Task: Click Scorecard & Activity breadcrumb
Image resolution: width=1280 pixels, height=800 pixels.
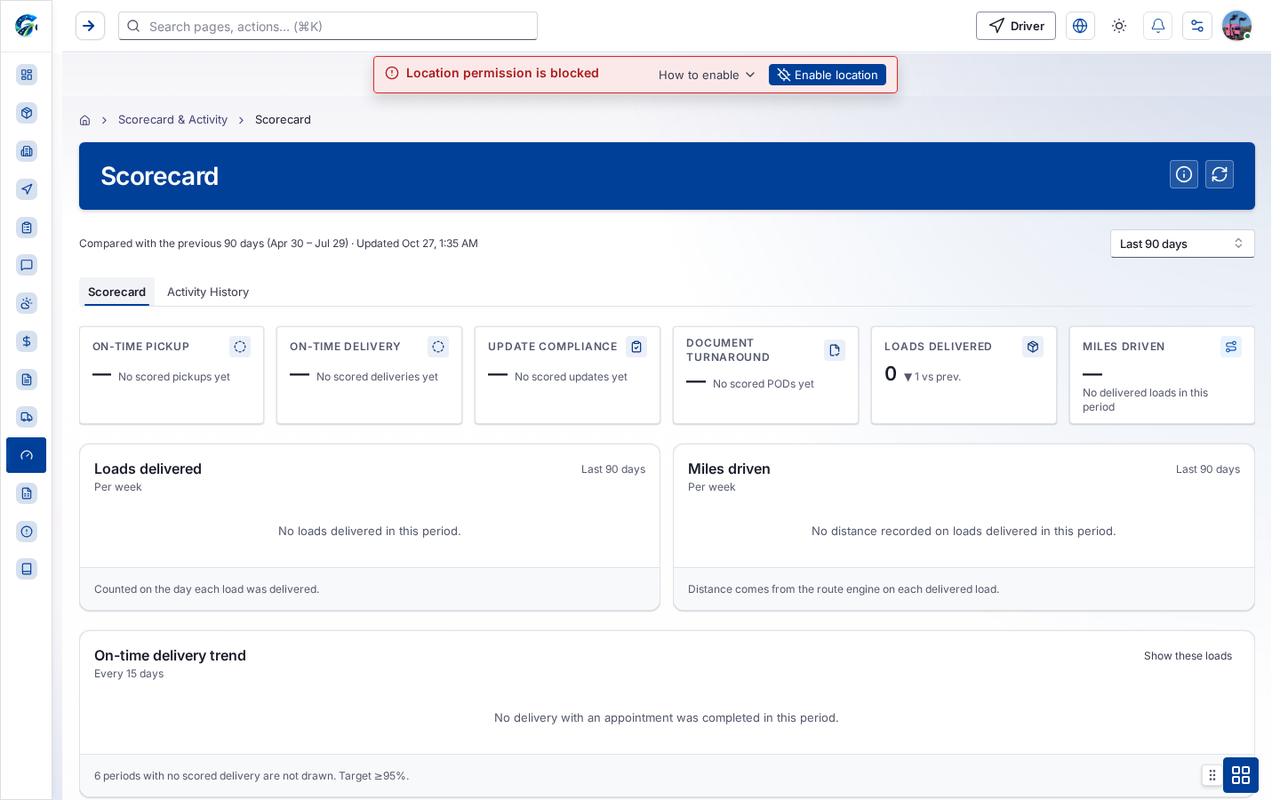Action: point(173,120)
